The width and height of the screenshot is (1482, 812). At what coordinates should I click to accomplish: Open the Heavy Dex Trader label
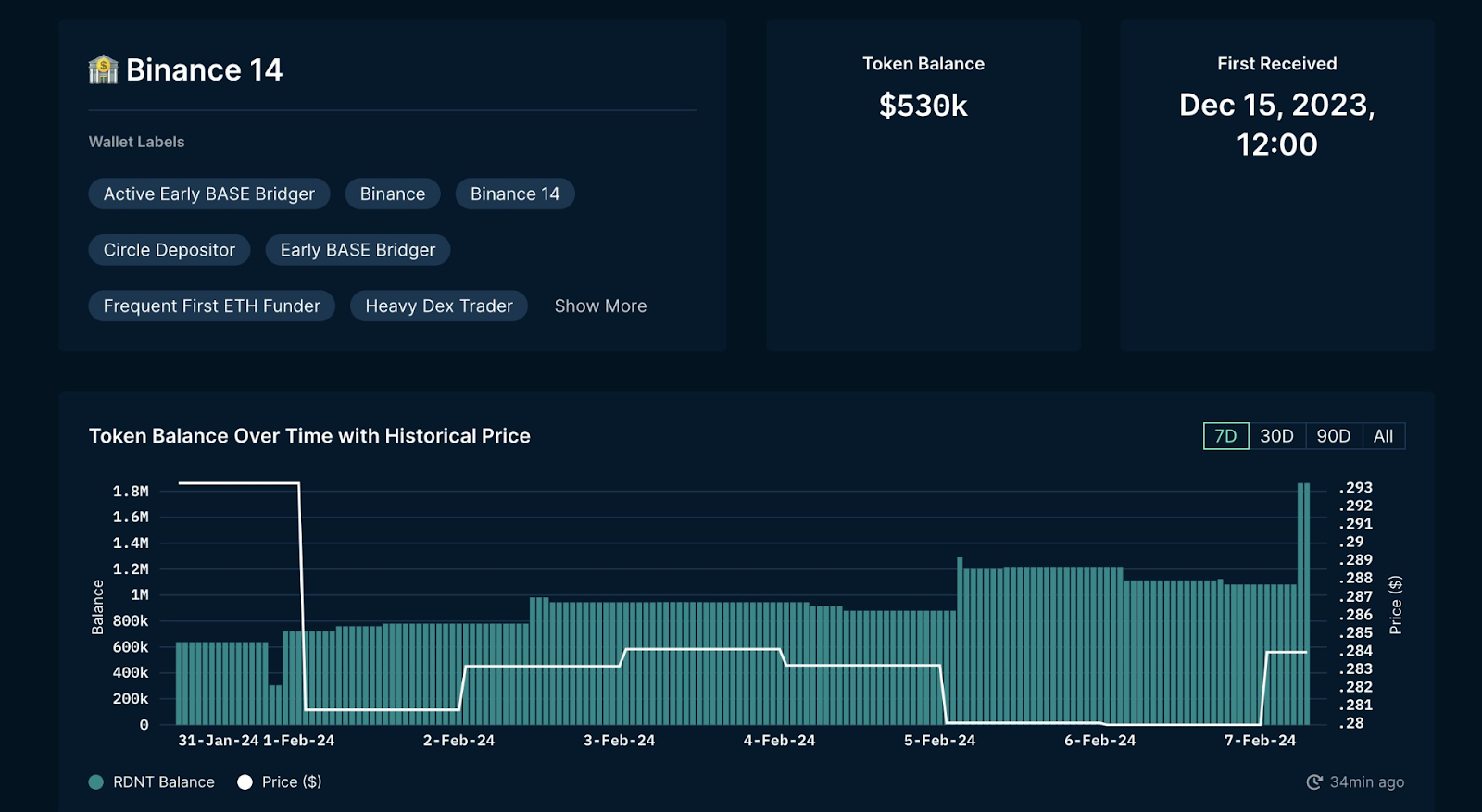[439, 306]
